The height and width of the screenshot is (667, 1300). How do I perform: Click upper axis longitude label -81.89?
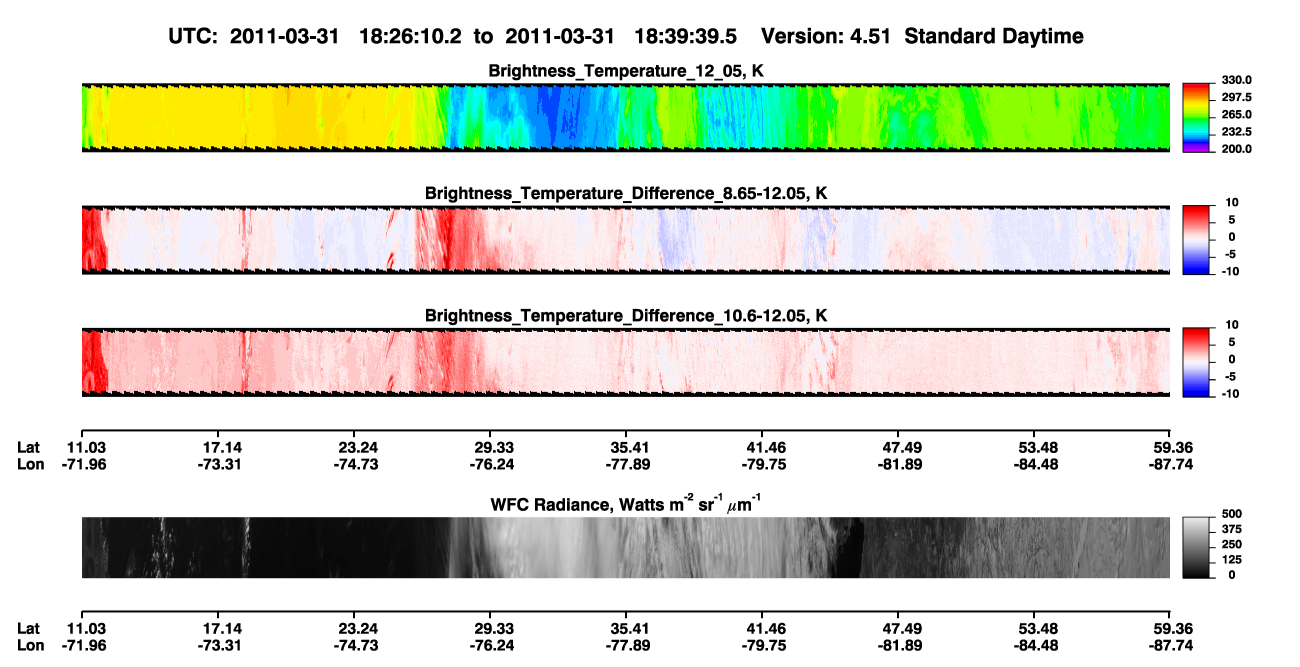[901, 464]
